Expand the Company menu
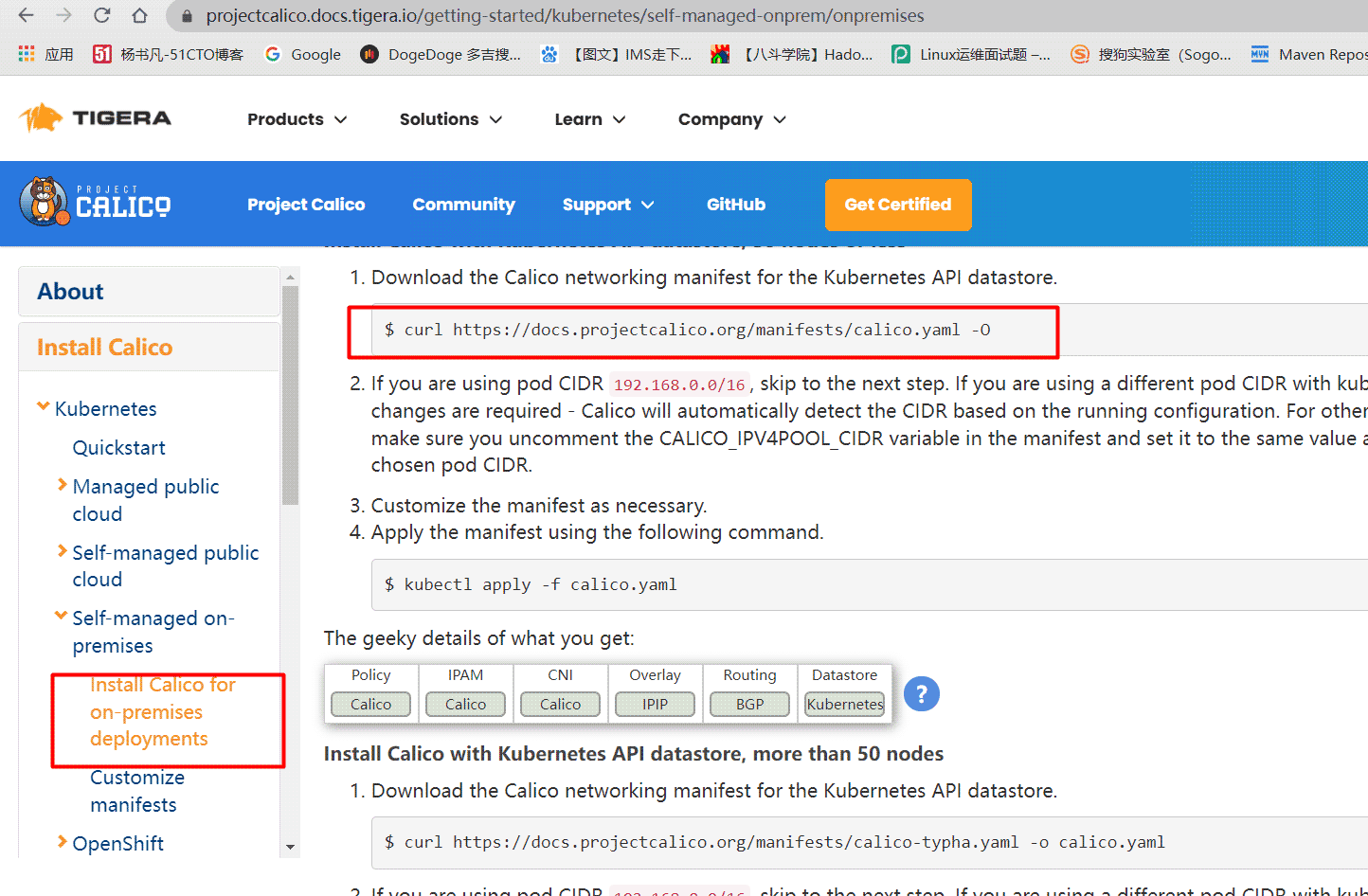1368x896 pixels. click(731, 119)
